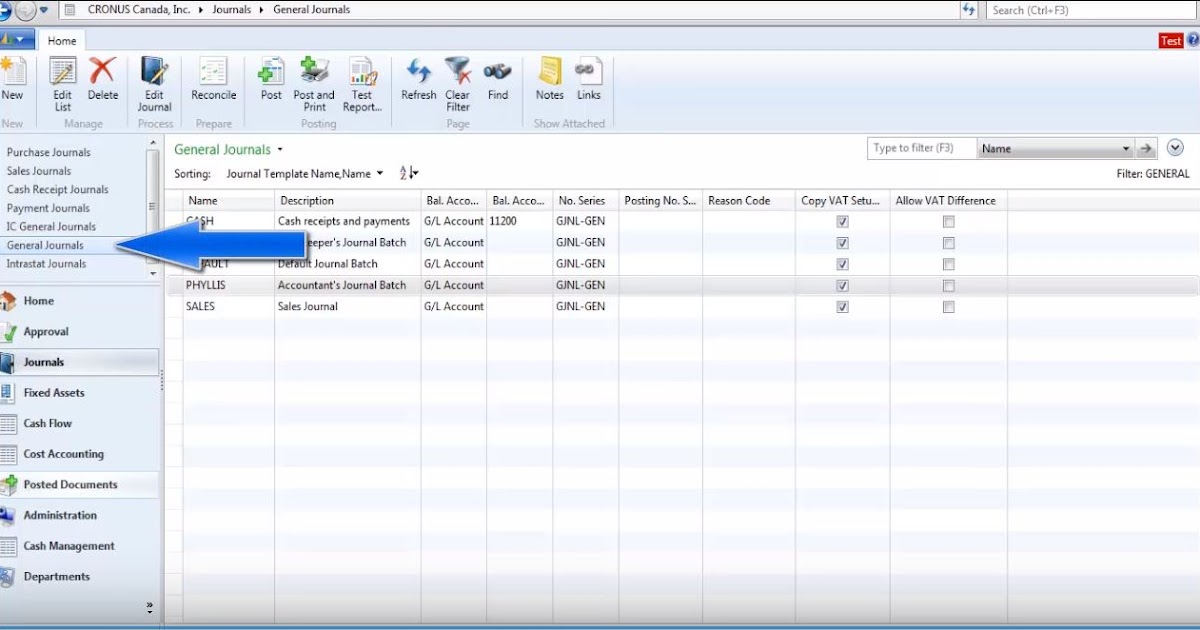Switch to the Home ribbon tab
Screen dimensions: 1200x630
click(x=62, y=40)
